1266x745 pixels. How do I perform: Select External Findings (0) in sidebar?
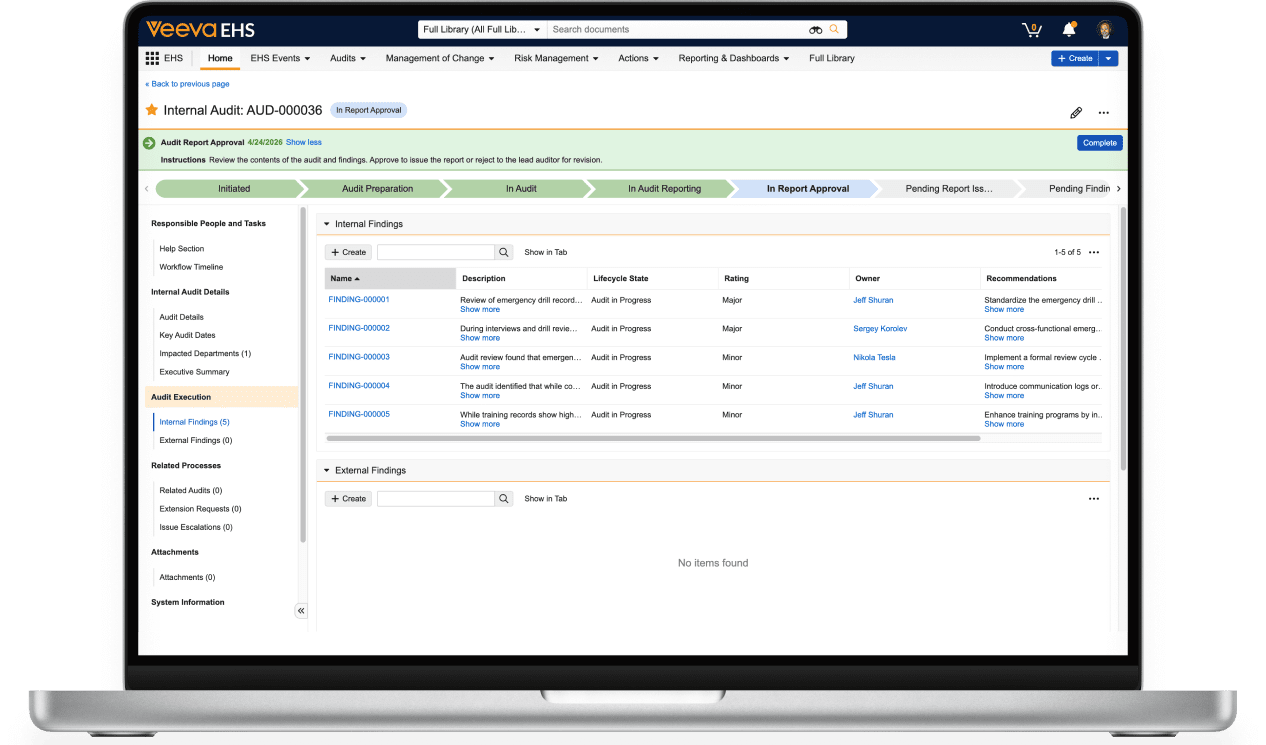click(196, 440)
